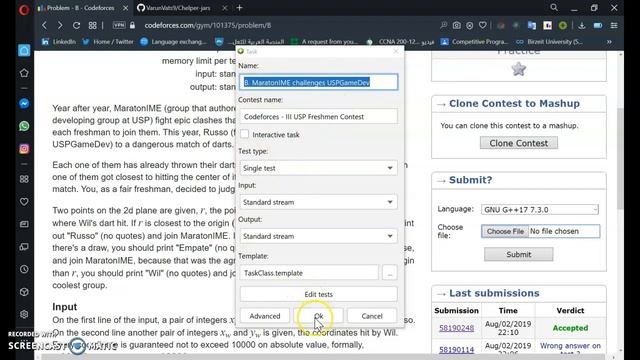
Task: Open the Competitive Programming bookmark
Action: [474, 42]
